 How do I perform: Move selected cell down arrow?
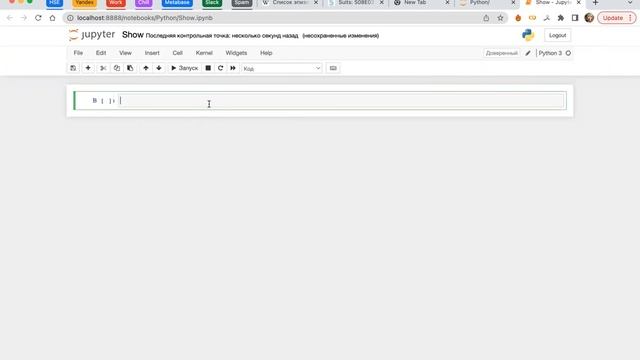159,68
